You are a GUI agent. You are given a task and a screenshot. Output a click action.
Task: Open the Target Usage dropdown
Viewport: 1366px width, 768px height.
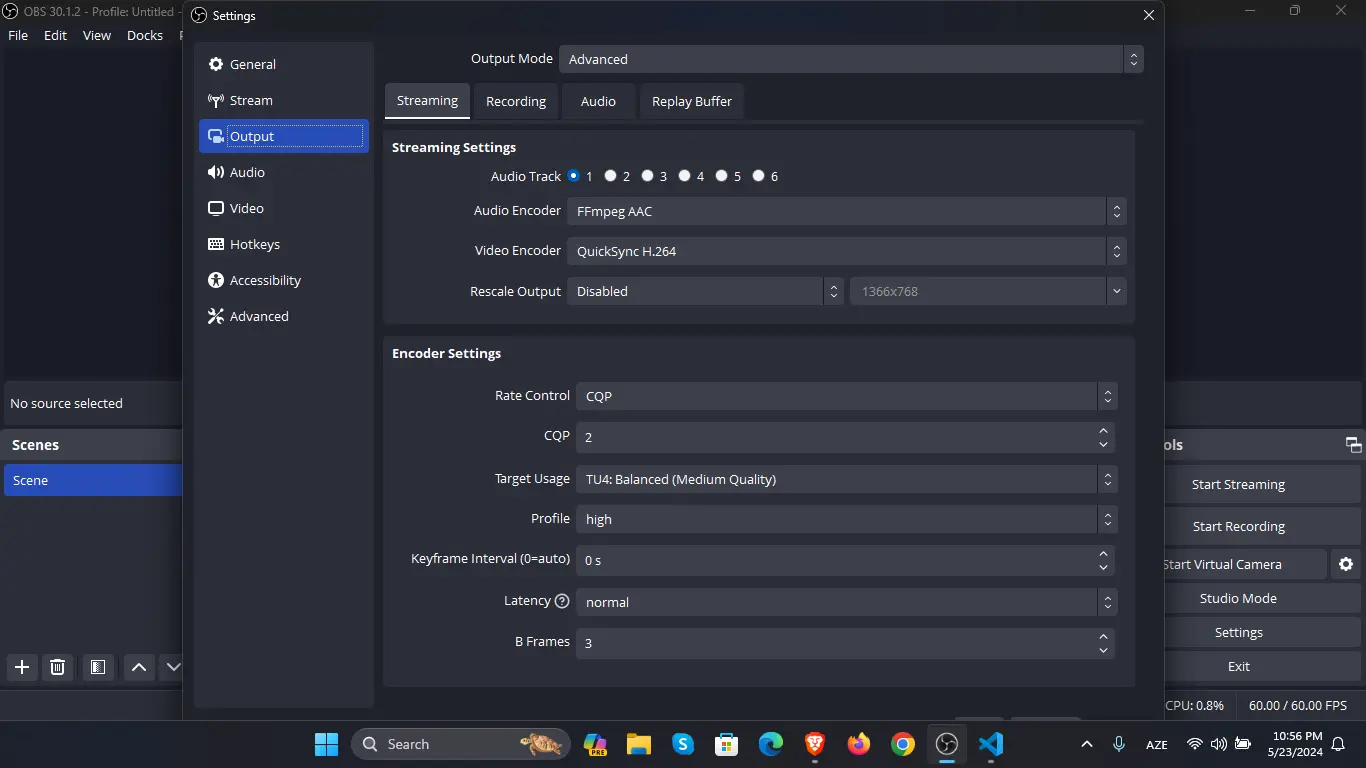(x=846, y=479)
